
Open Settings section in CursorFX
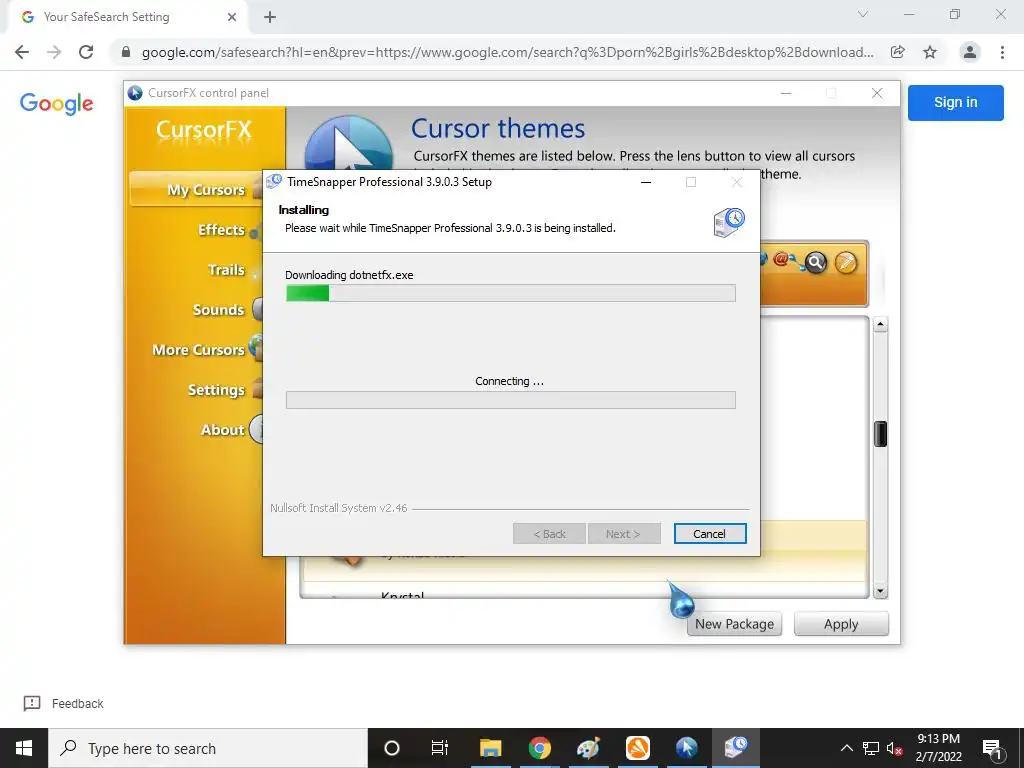217,390
